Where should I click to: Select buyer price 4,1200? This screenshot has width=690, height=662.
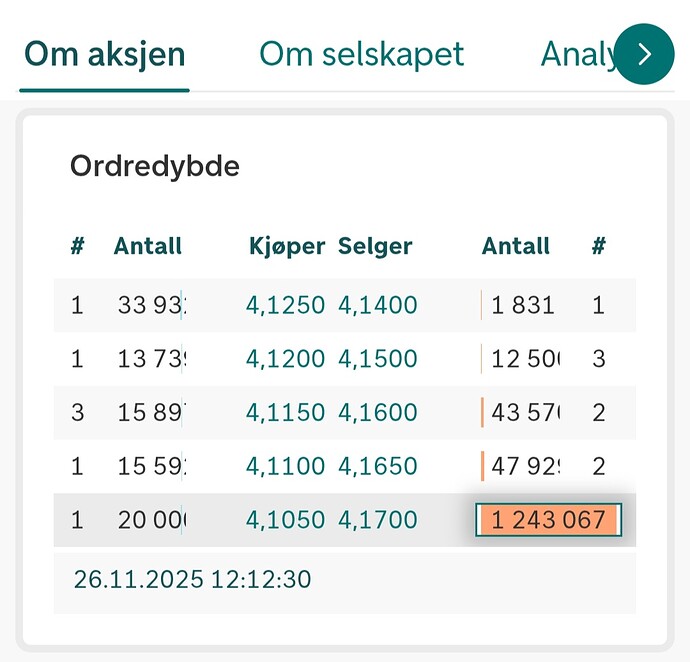tap(285, 358)
